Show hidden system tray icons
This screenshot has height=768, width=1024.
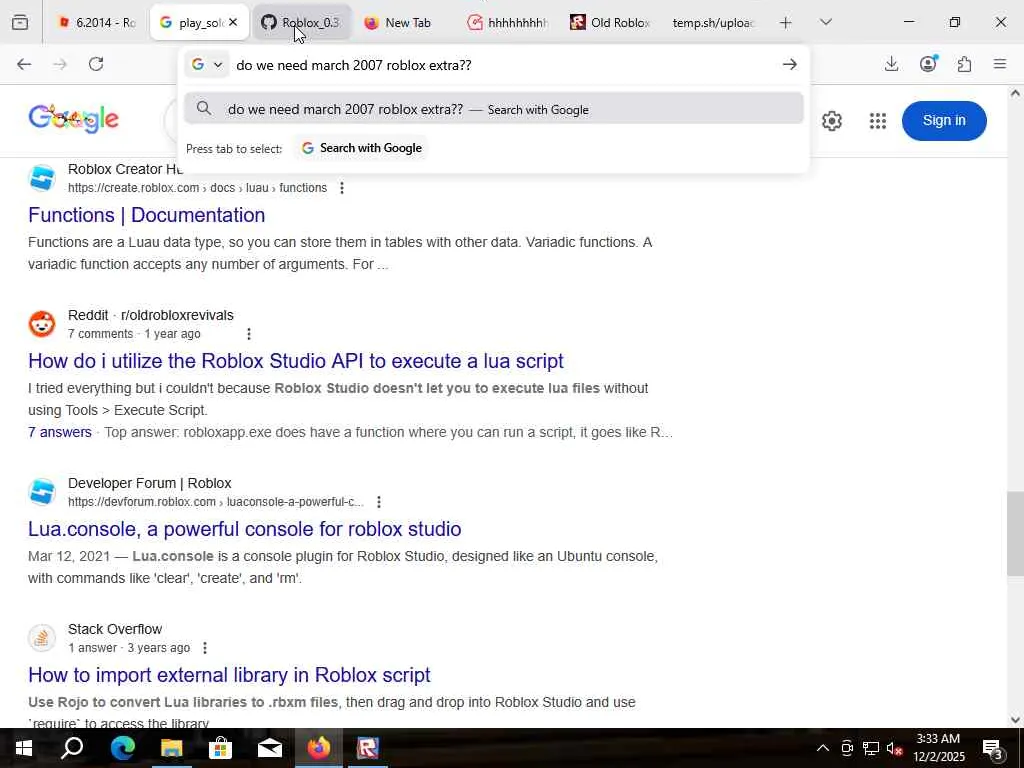click(x=823, y=748)
